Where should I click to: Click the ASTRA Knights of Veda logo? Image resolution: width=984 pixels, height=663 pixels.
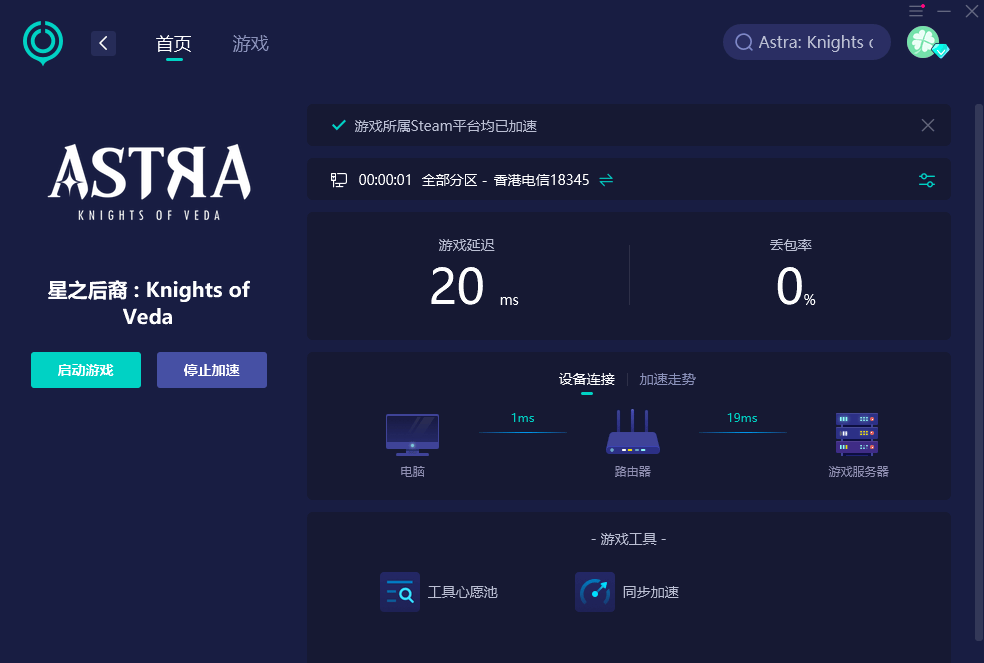click(149, 182)
